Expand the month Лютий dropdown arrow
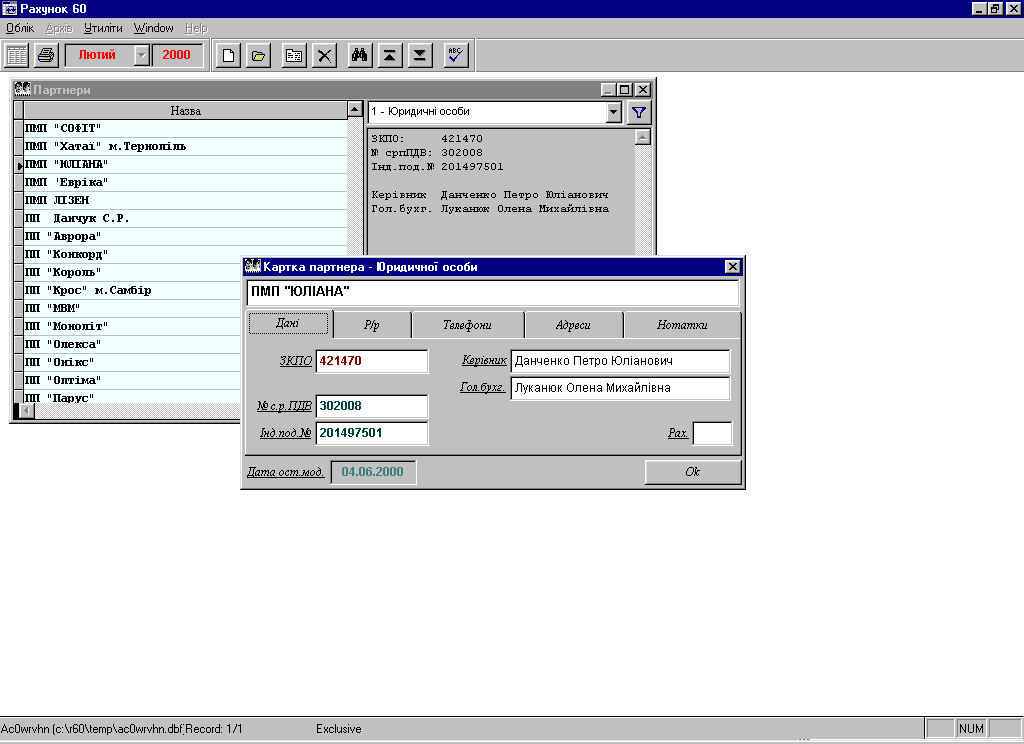 point(142,56)
